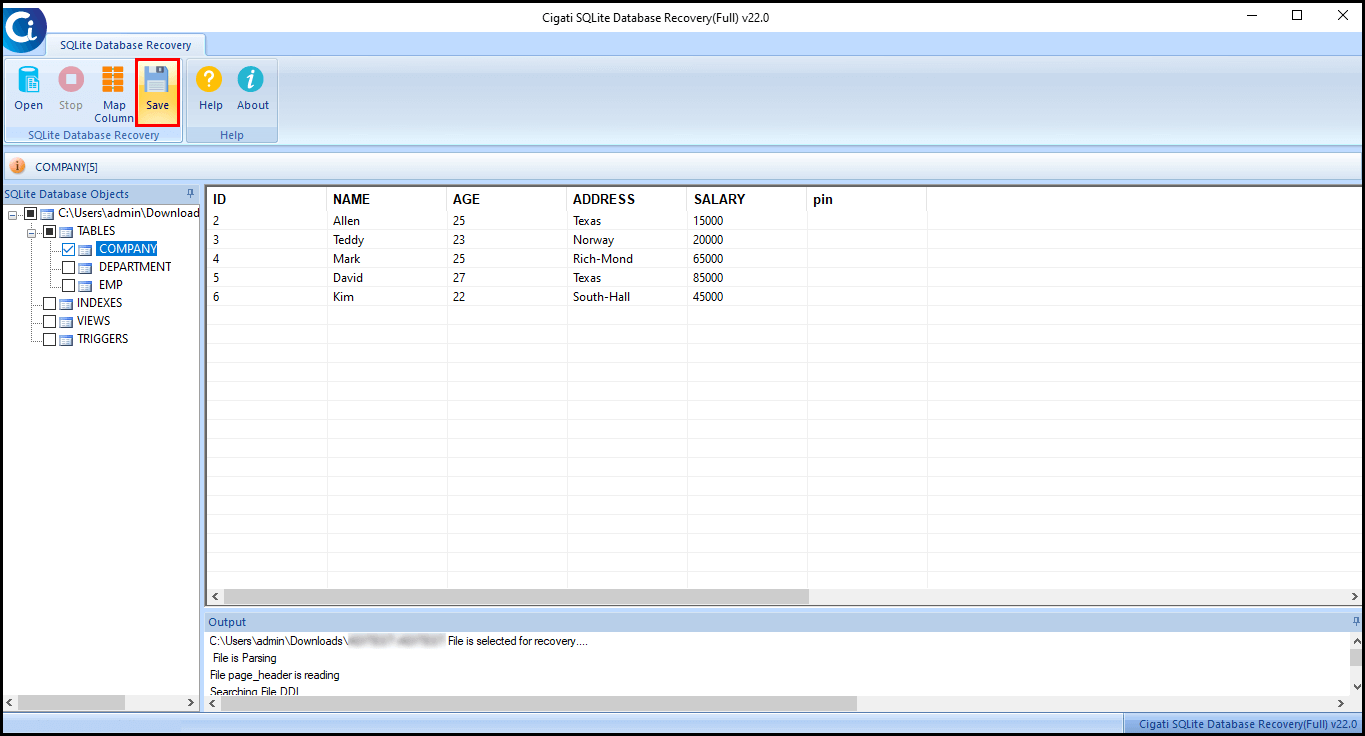Screen dimensions: 1365x736
Task: Click the ADDRESS column header
Action: coord(627,199)
